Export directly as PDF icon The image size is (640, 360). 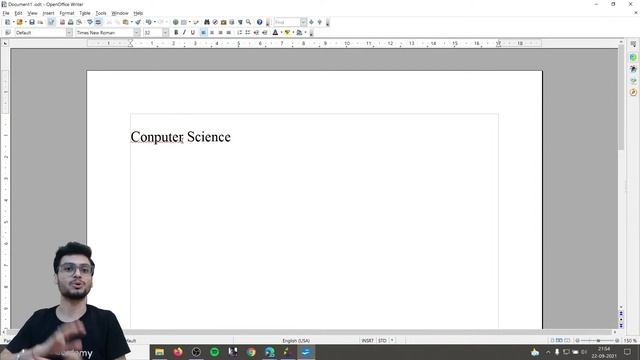62,22
